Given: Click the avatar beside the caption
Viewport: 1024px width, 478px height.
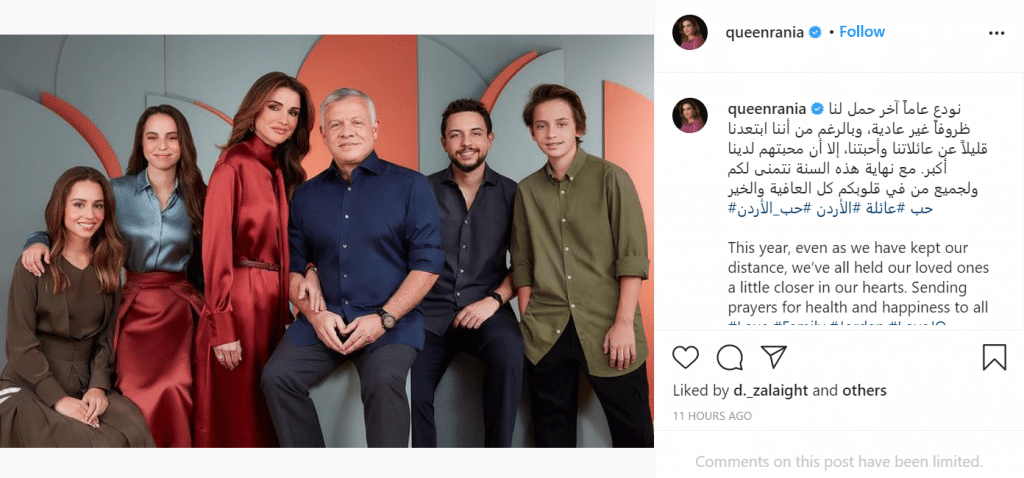Looking at the screenshot, I should [x=690, y=115].
